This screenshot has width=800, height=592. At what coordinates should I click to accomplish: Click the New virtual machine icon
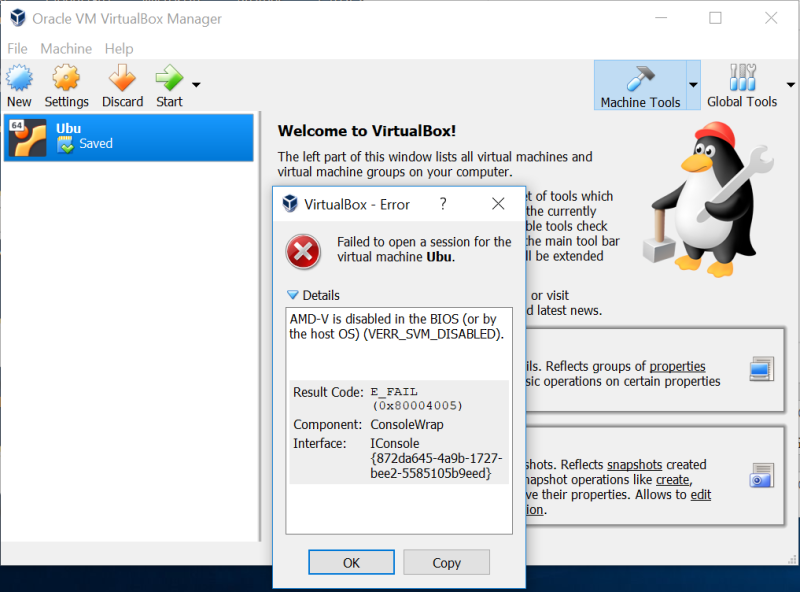coord(19,78)
